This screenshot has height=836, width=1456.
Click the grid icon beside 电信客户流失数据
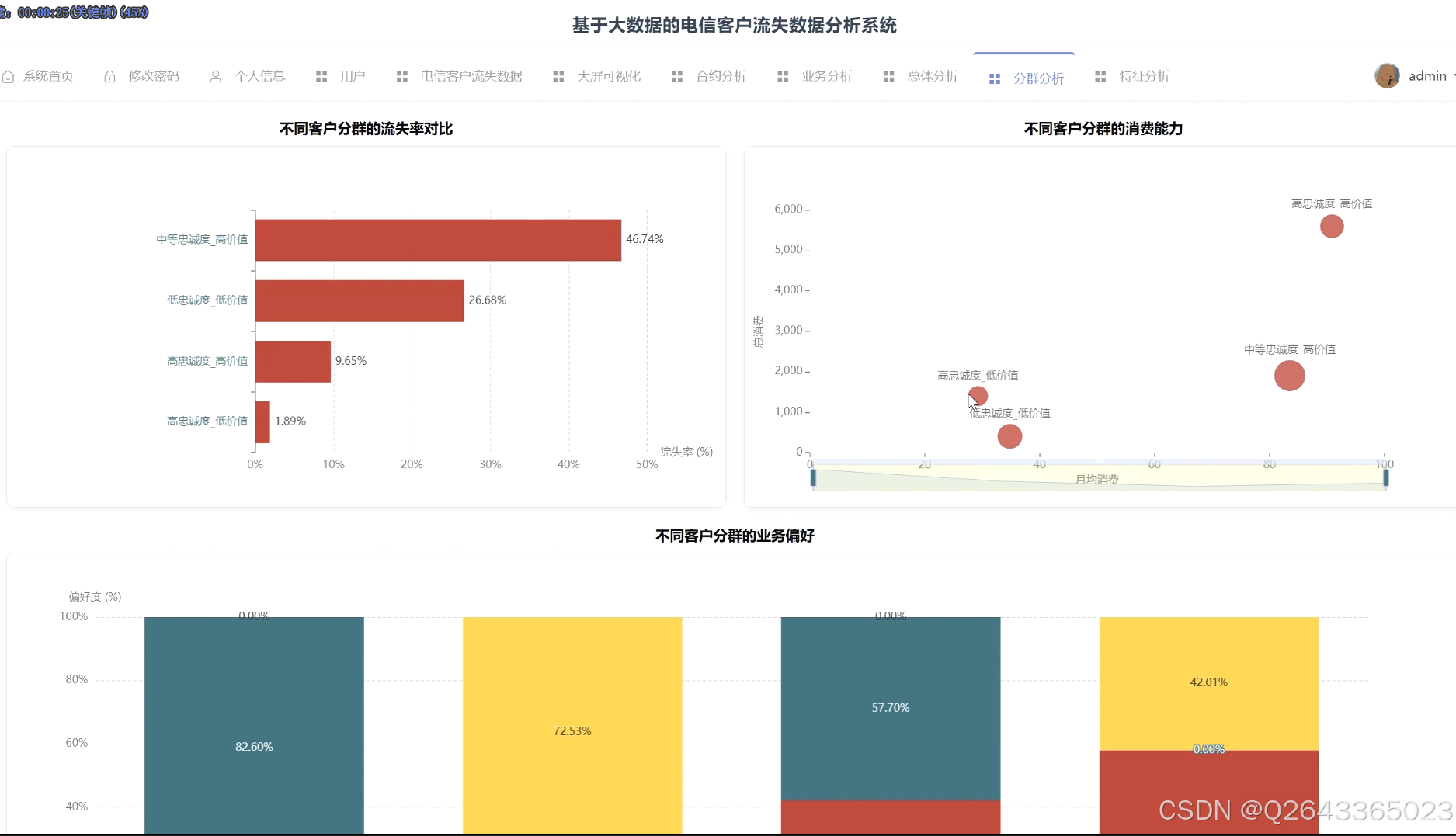coord(402,76)
